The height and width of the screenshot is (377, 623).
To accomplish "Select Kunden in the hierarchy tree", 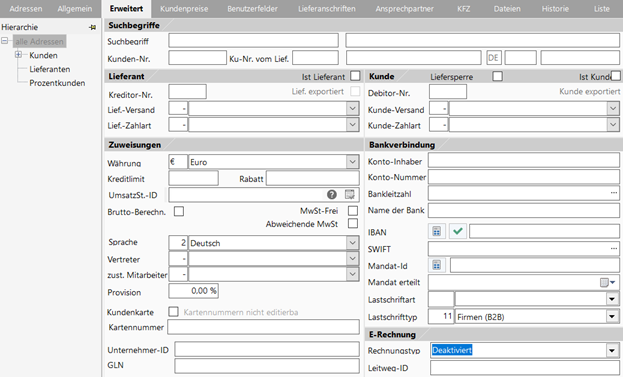I will coord(43,55).
